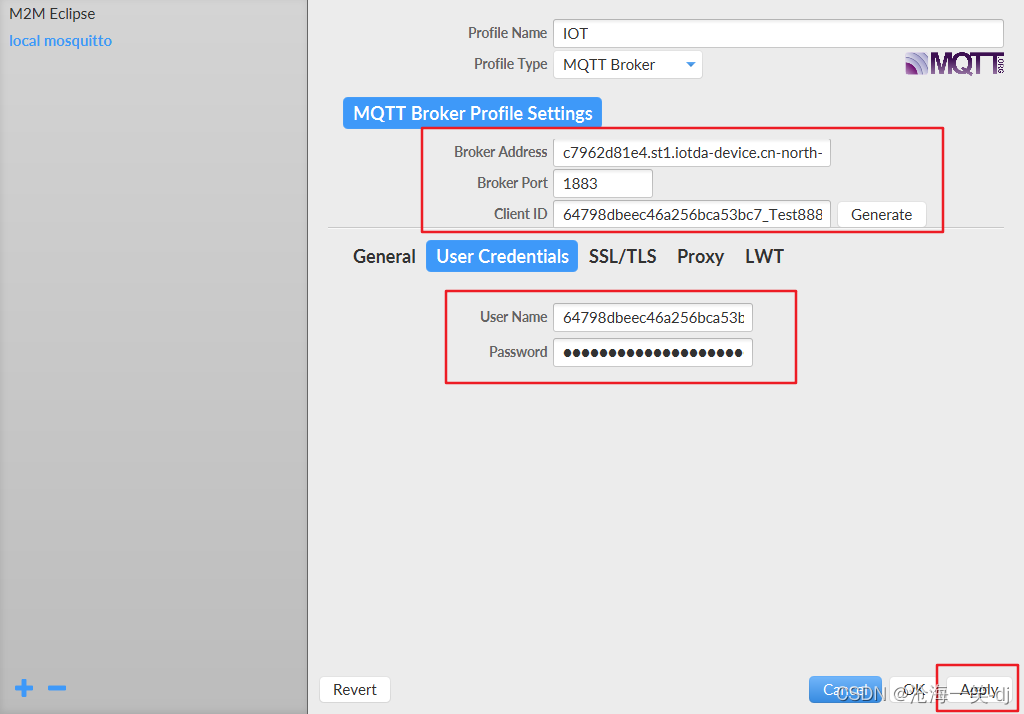Click the MQTT.org logo
Viewport: 1024px width, 714px height.
tap(954, 63)
